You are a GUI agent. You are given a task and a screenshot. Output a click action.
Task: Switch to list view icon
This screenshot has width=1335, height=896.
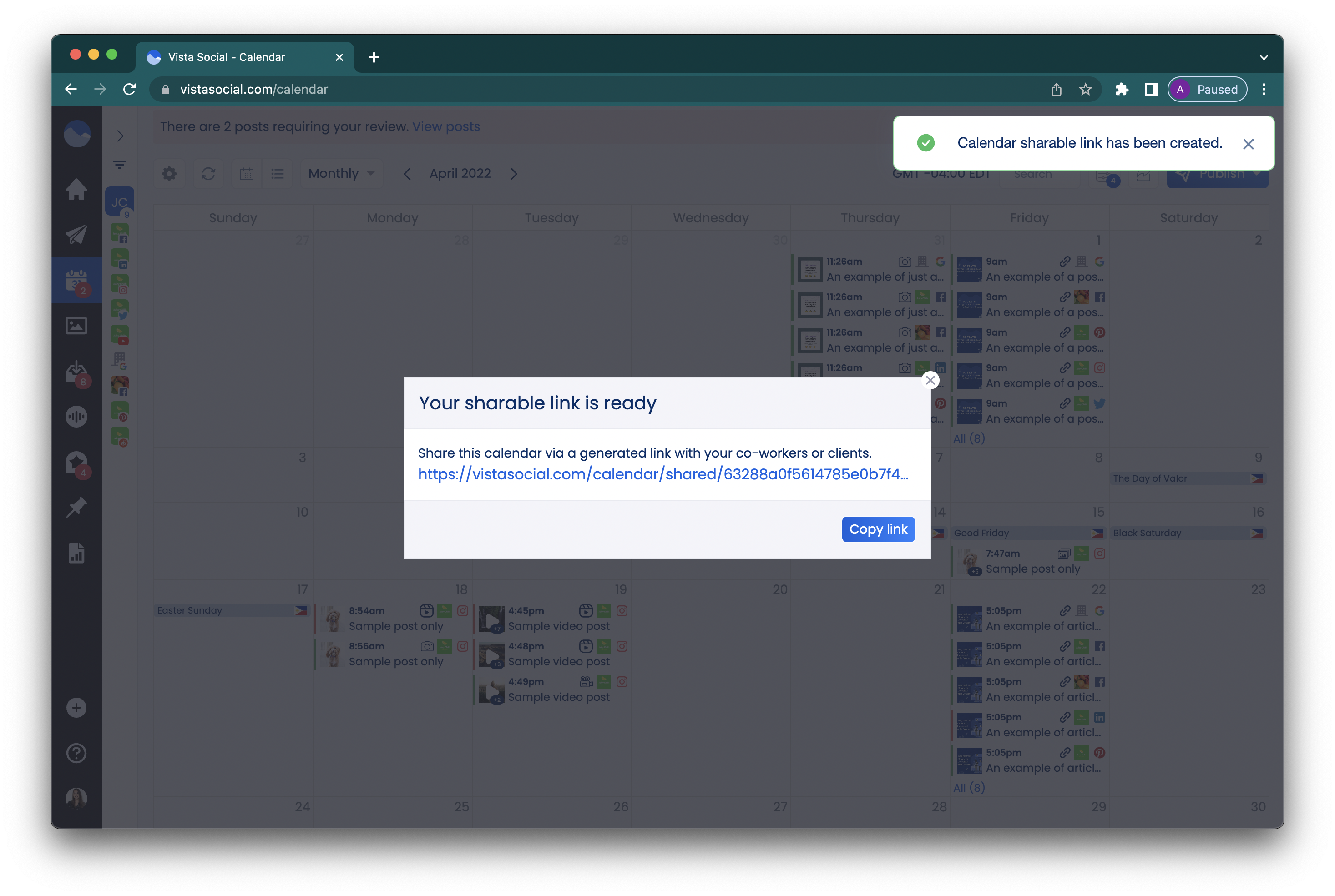[278, 174]
